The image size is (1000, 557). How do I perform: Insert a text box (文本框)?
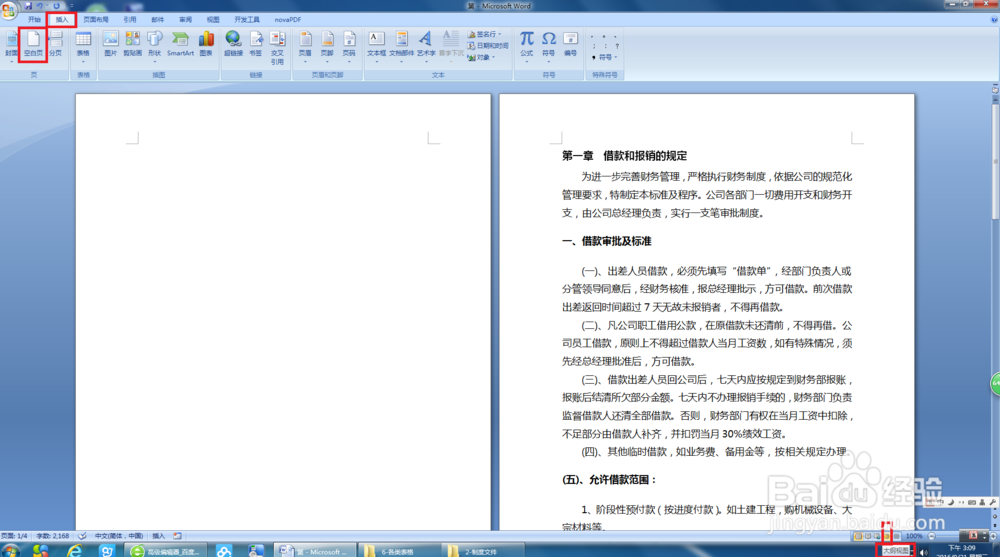[x=376, y=45]
